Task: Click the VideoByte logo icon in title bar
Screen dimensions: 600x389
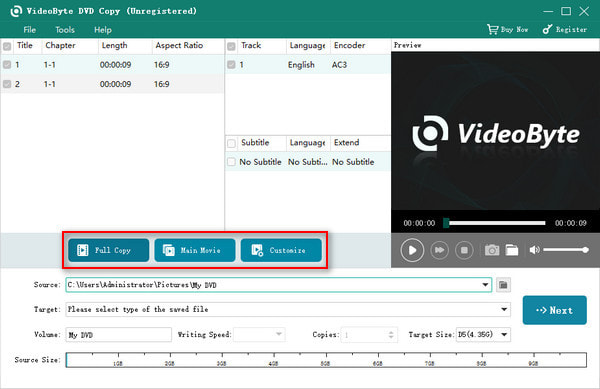Action: 16,11
